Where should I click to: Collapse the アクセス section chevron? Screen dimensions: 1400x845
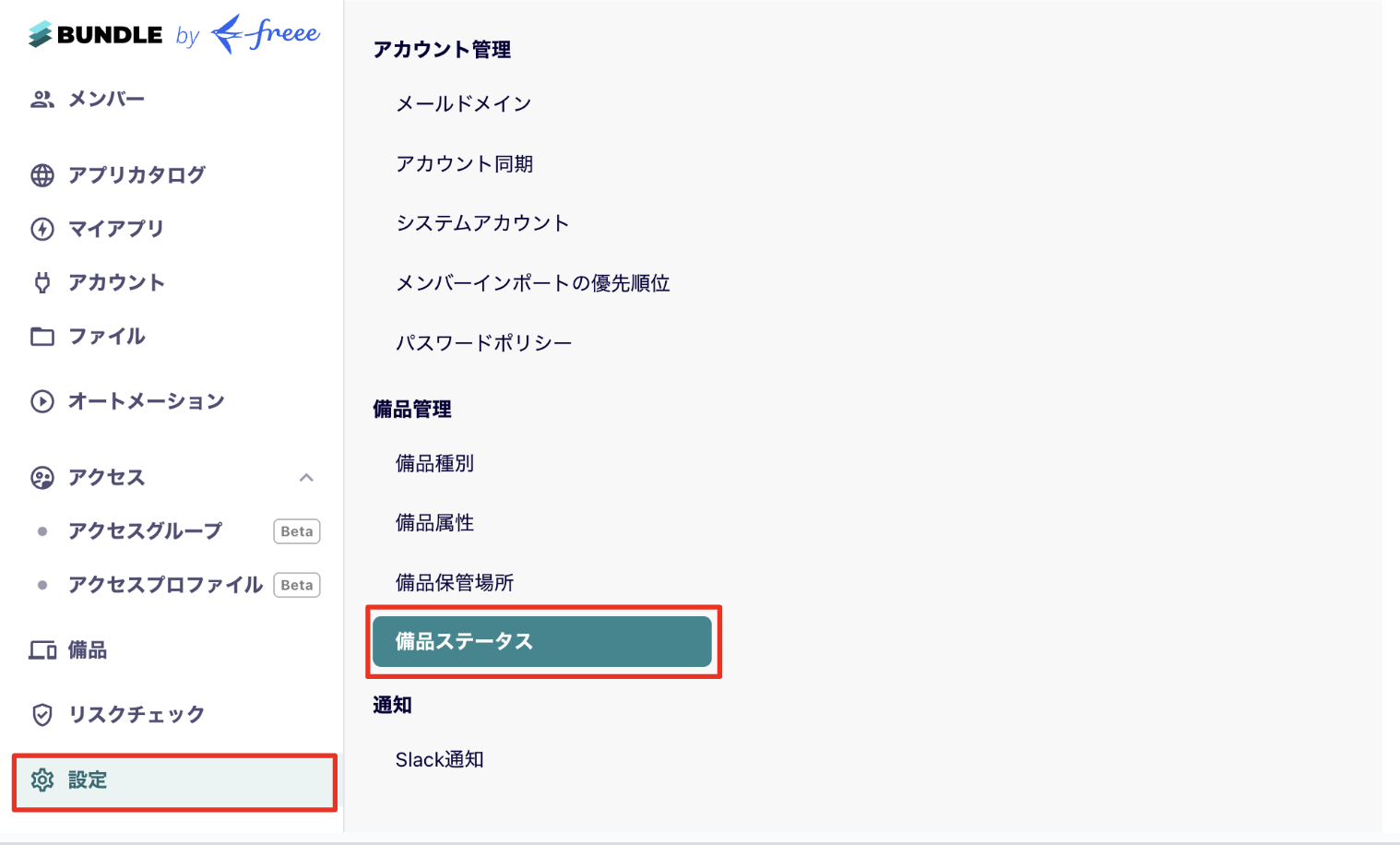pyautogui.click(x=306, y=478)
